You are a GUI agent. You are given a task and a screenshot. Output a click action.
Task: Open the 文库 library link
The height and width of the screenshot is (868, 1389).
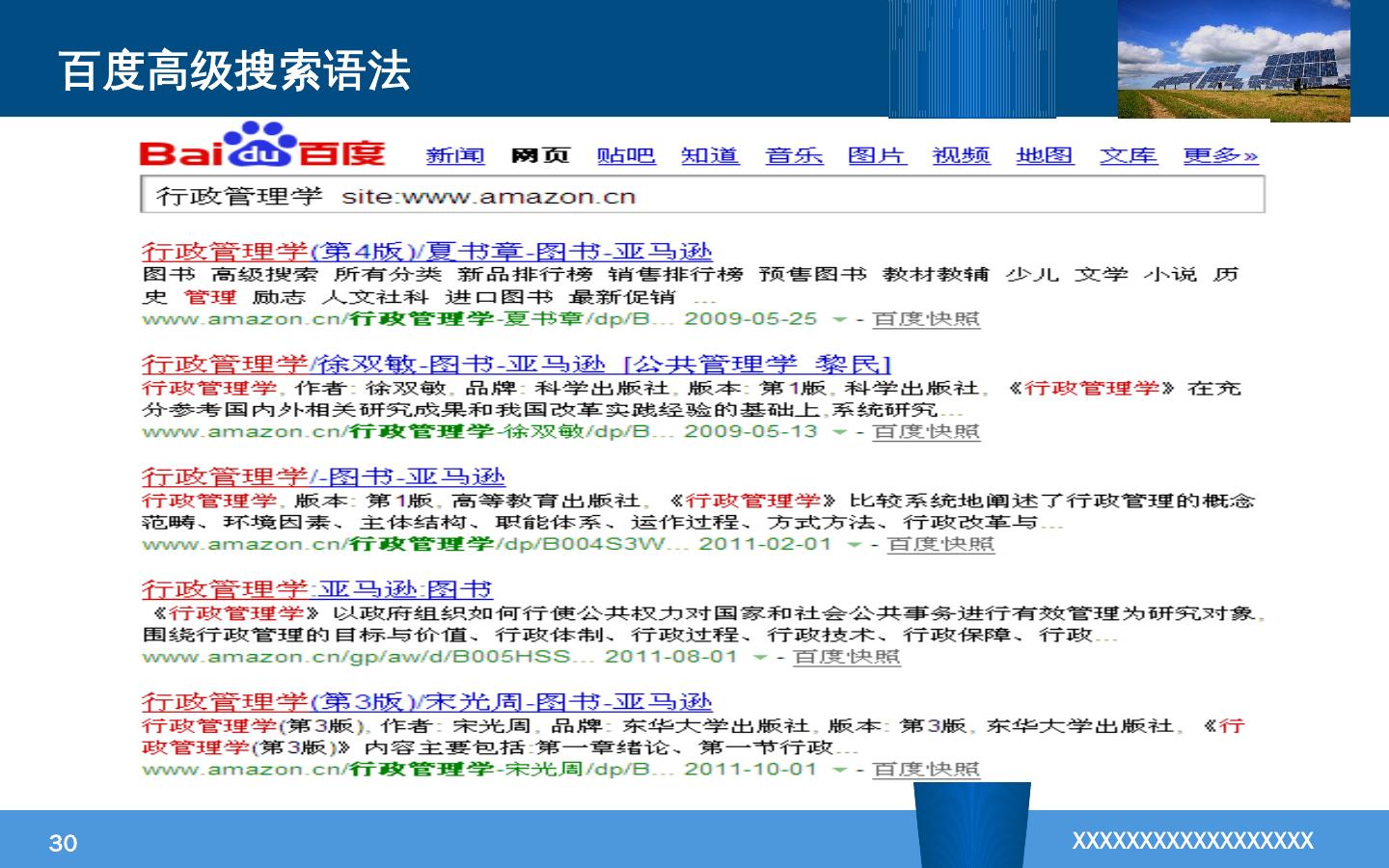pyautogui.click(x=1128, y=156)
